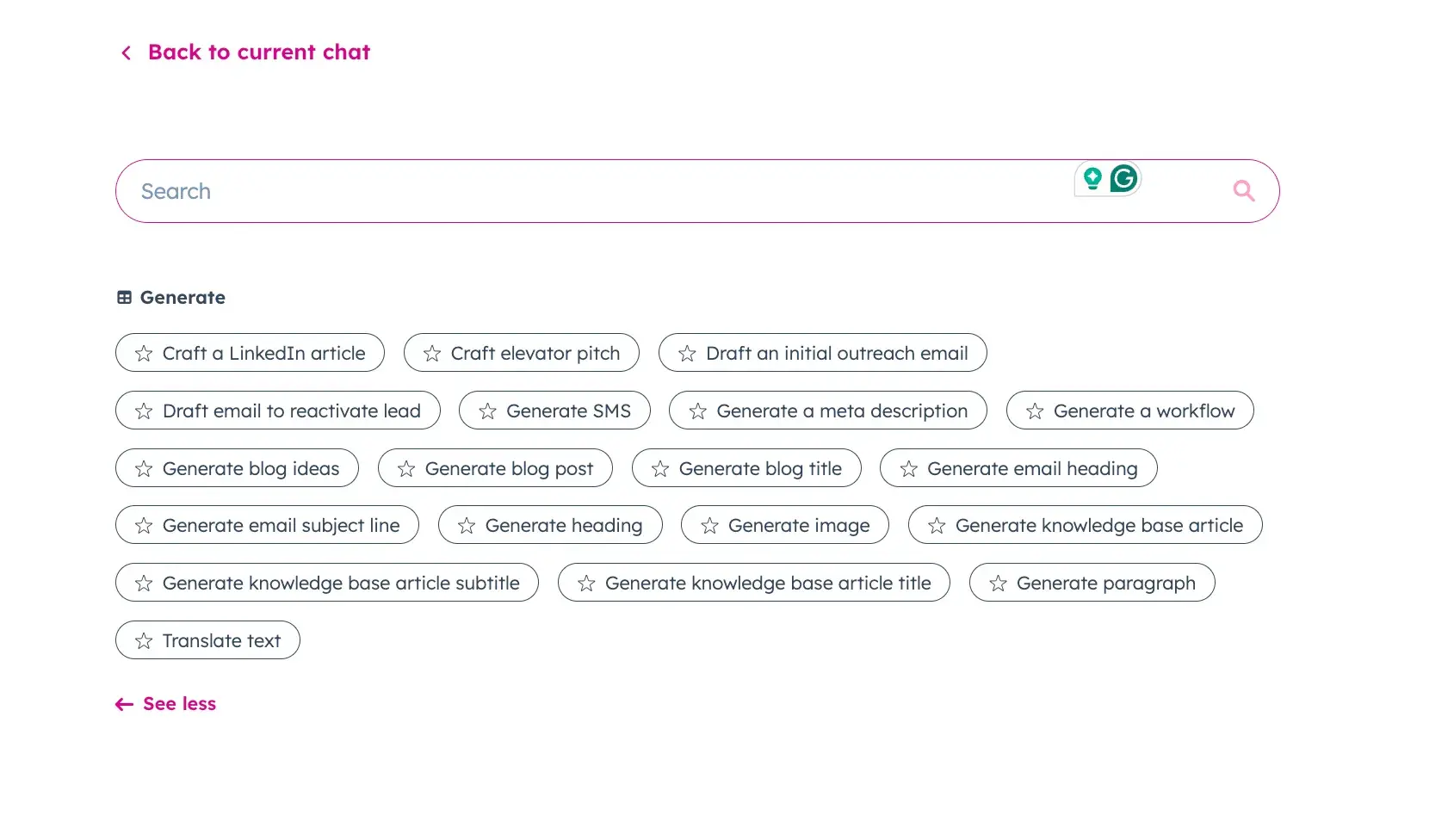The height and width of the screenshot is (840, 1454).
Task: Favorite the Craft a LinkedIn article prompt
Action: [x=144, y=354]
